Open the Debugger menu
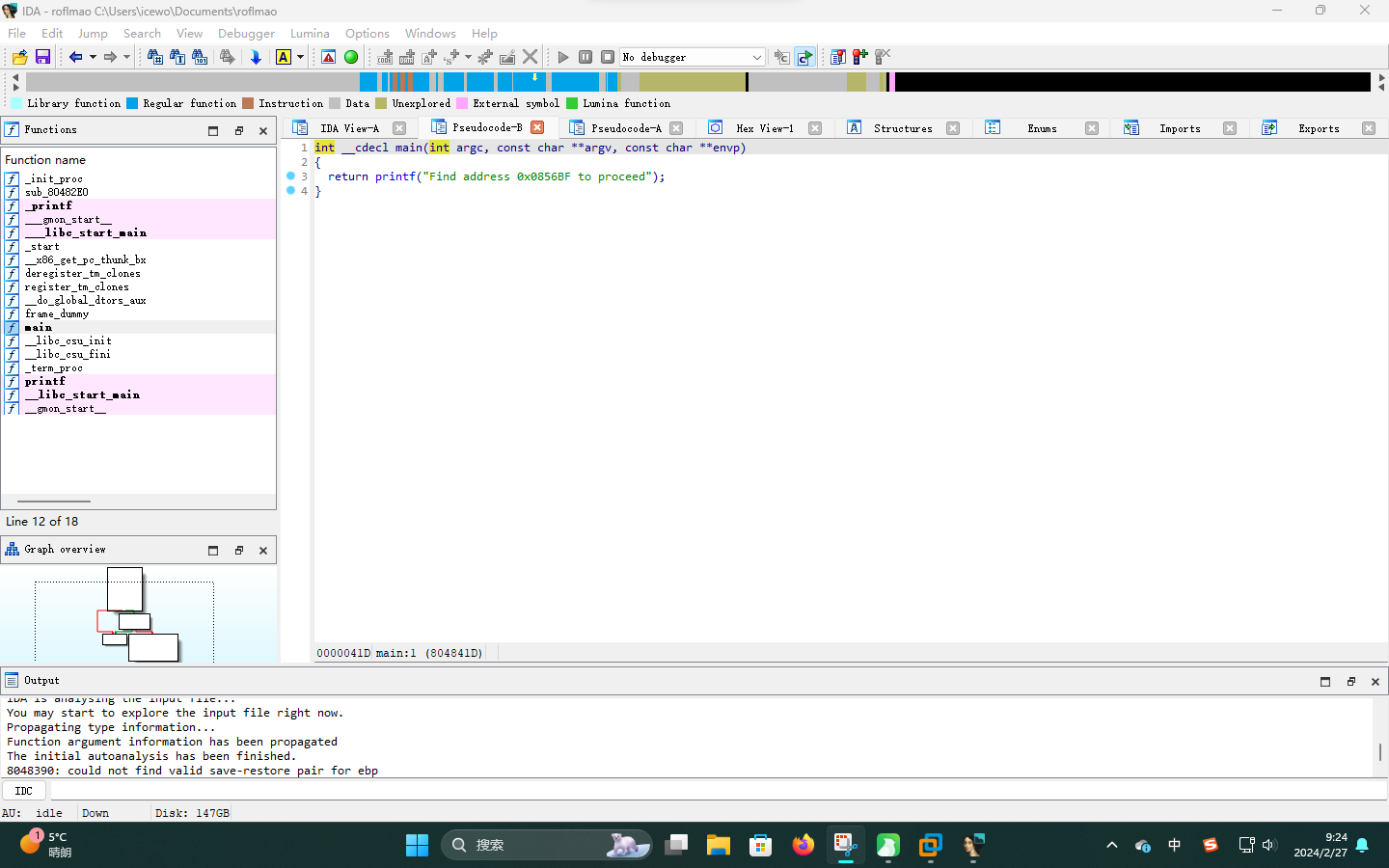This screenshot has width=1389, height=868. (246, 33)
